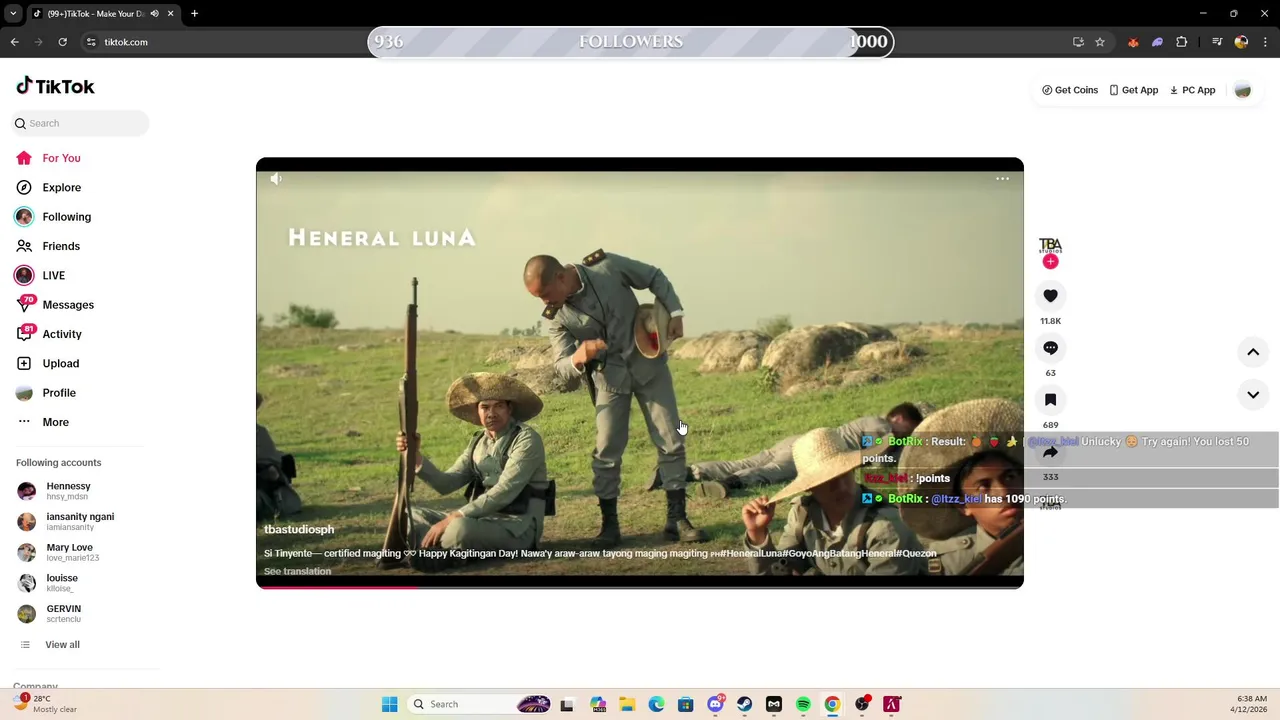
Task: Go to previous video with up chevron
Action: point(1253,352)
